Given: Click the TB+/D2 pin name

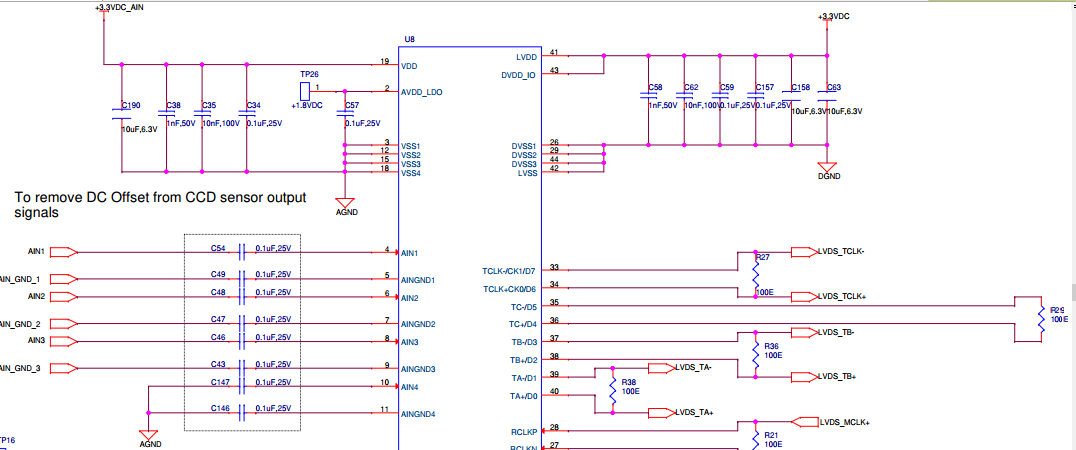Looking at the screenshot, I should [x=523, y=360].
